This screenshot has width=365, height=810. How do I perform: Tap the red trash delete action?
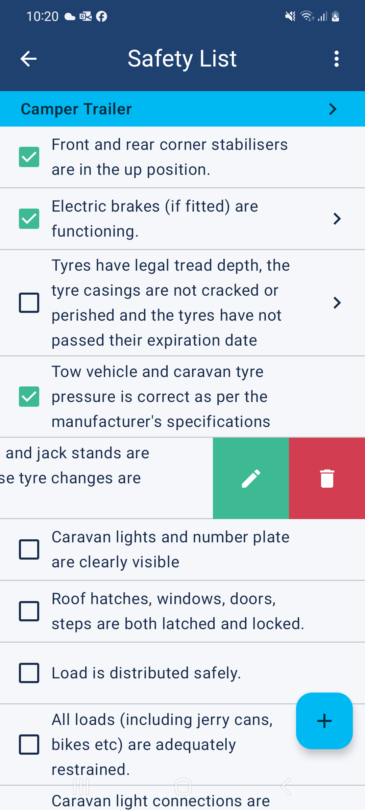[x=327, y=478]
